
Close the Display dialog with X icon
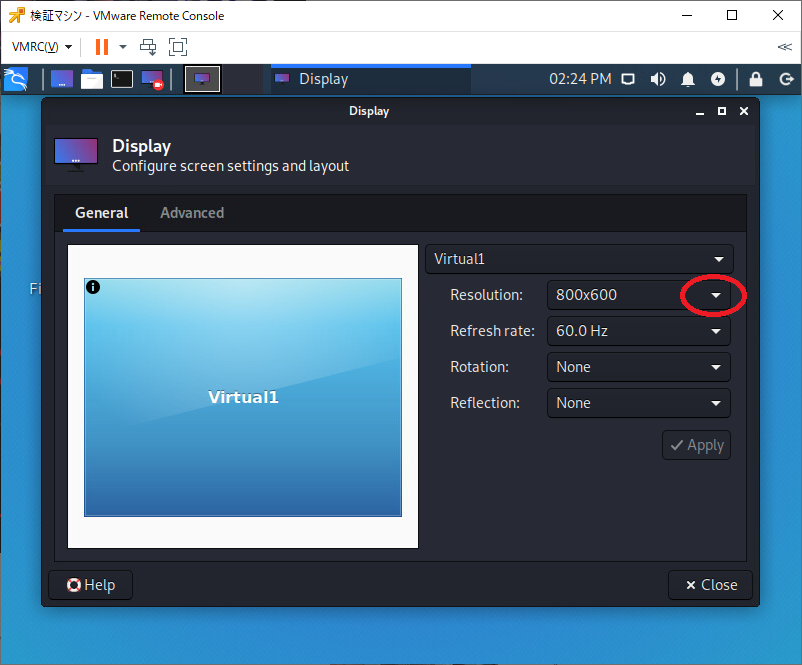point(744,112)
